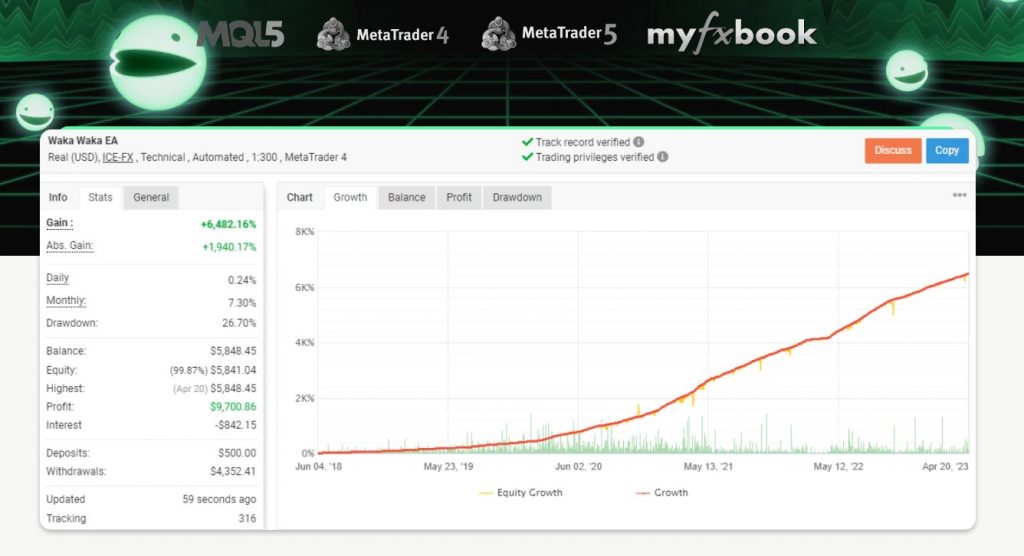Click info icon beside Trading privileges verified
1024x556 pixels.
pos(662,157)
